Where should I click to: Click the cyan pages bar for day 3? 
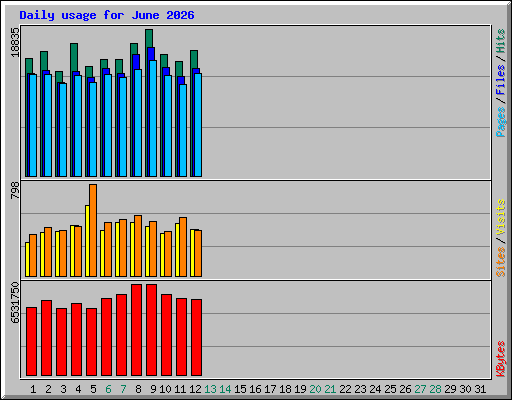(63, 130)
